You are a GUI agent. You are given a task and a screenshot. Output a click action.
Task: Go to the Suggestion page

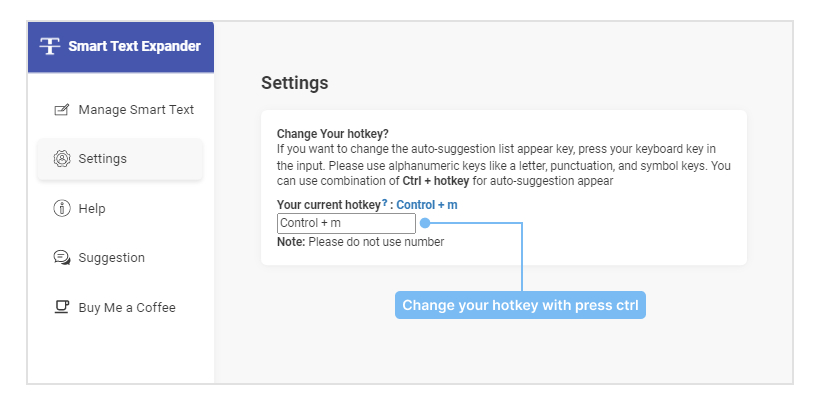click(x=120, y=258)
